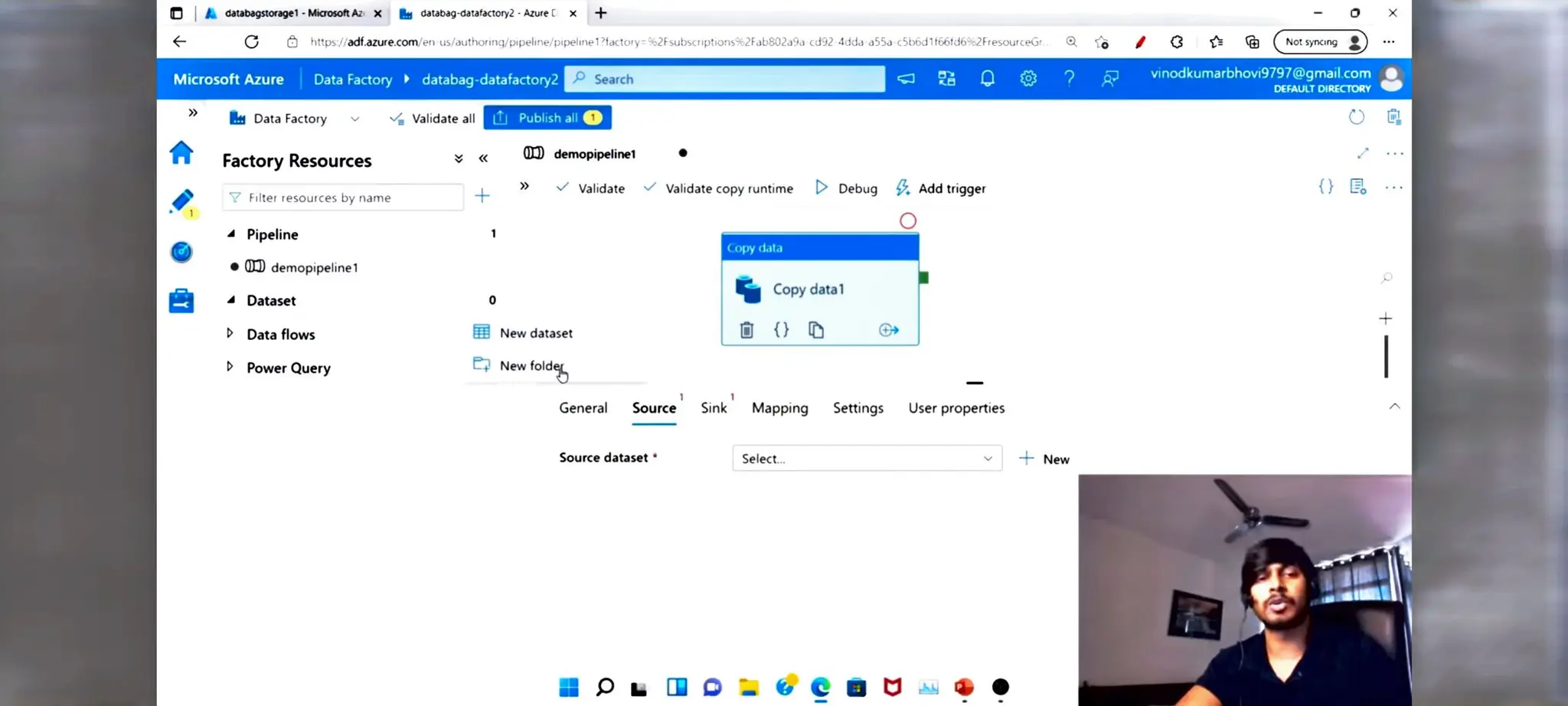Maximize the pipeline editor with expand arrow
Viewport: 1568px width, 706px height.
point(1363,153)
